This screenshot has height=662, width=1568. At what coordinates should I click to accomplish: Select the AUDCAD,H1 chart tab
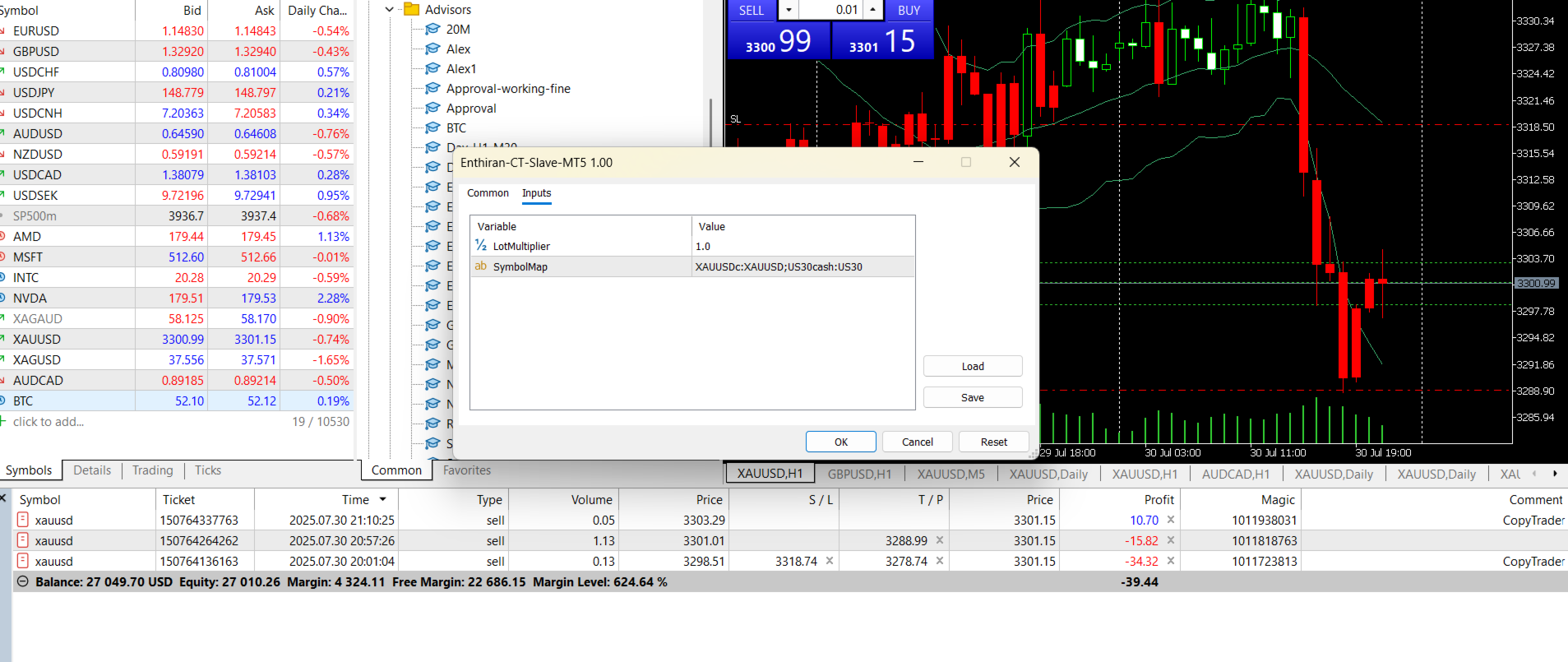(x=1235, y=474)
